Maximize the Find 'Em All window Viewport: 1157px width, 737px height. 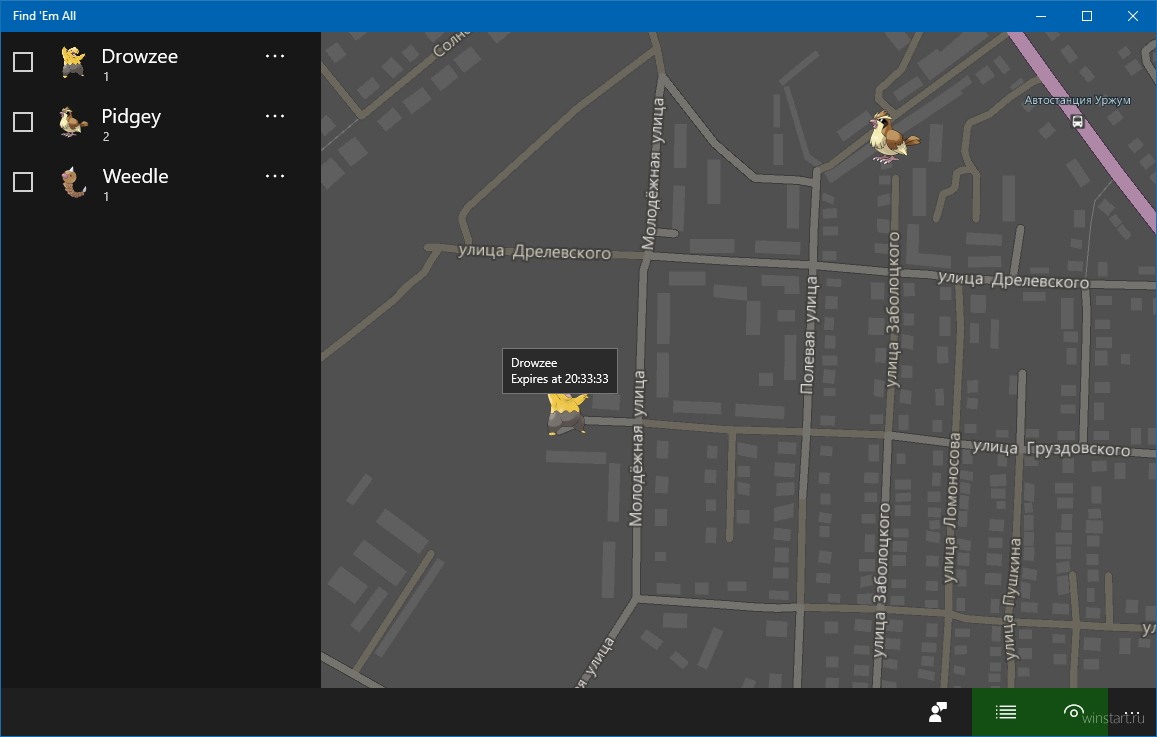coord(1087,16)
